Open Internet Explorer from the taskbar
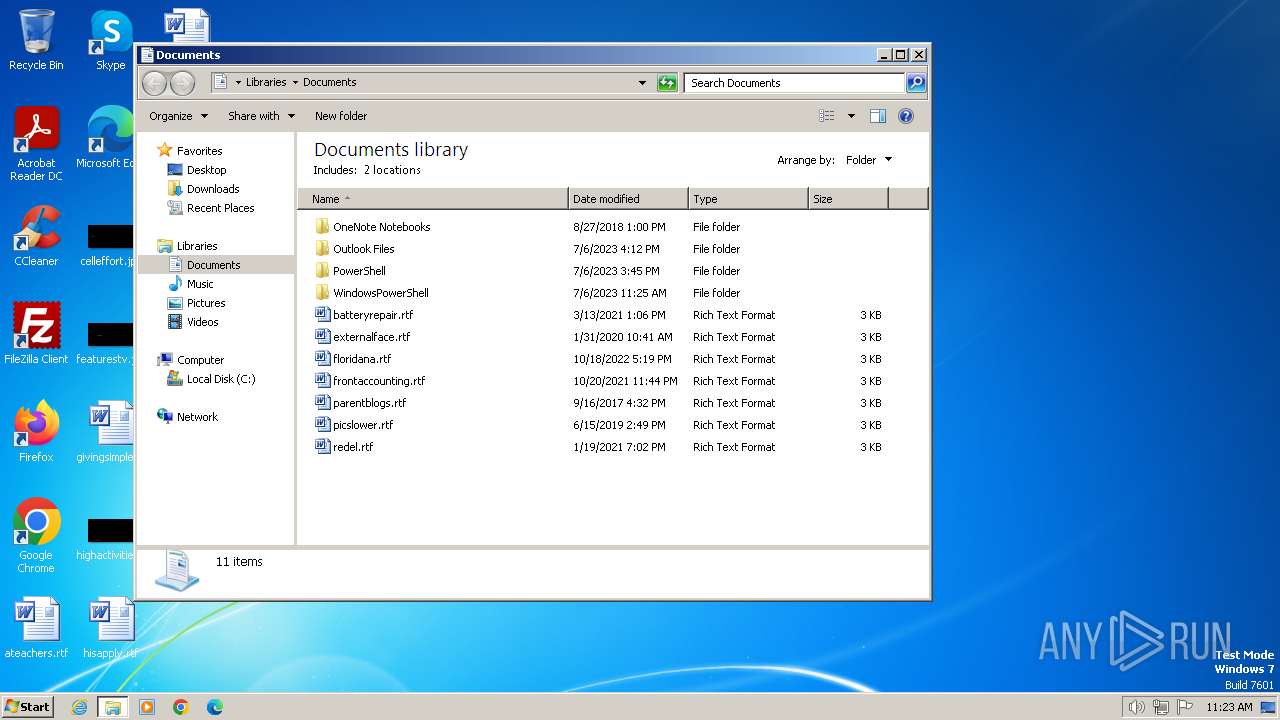 tap(79, 707)
